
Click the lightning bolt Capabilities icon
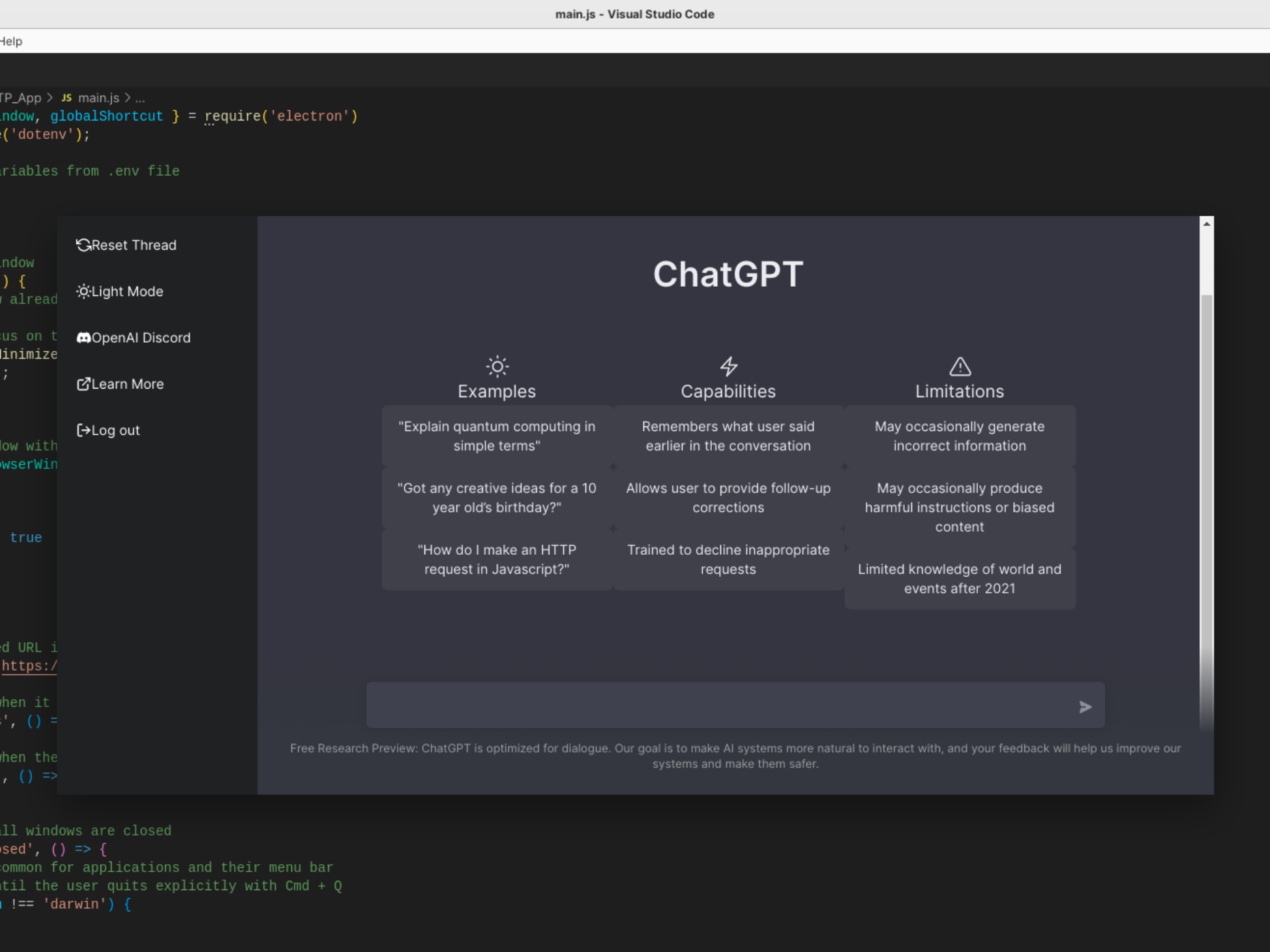point(728,366)
